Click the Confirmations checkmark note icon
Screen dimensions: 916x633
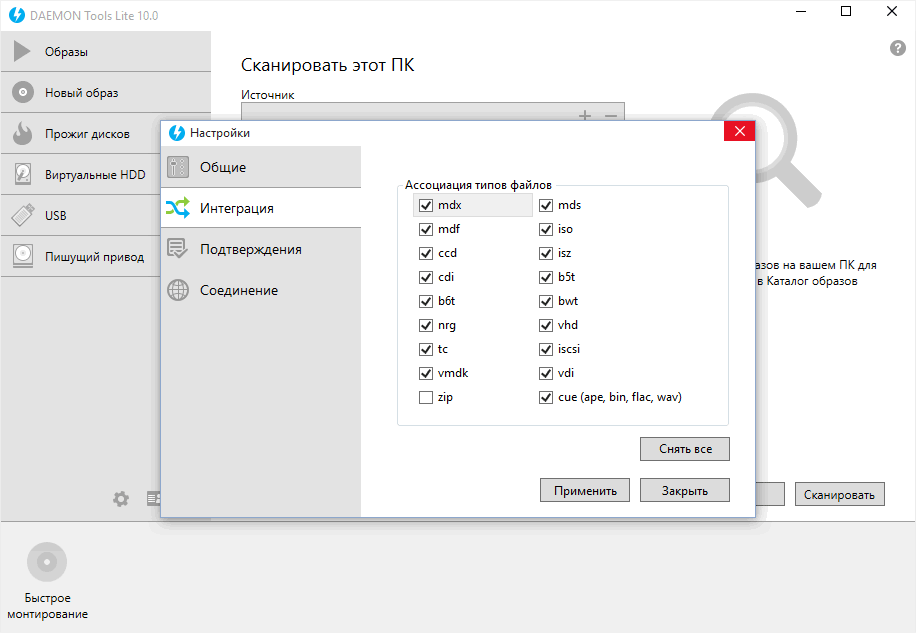pos(178,249)
